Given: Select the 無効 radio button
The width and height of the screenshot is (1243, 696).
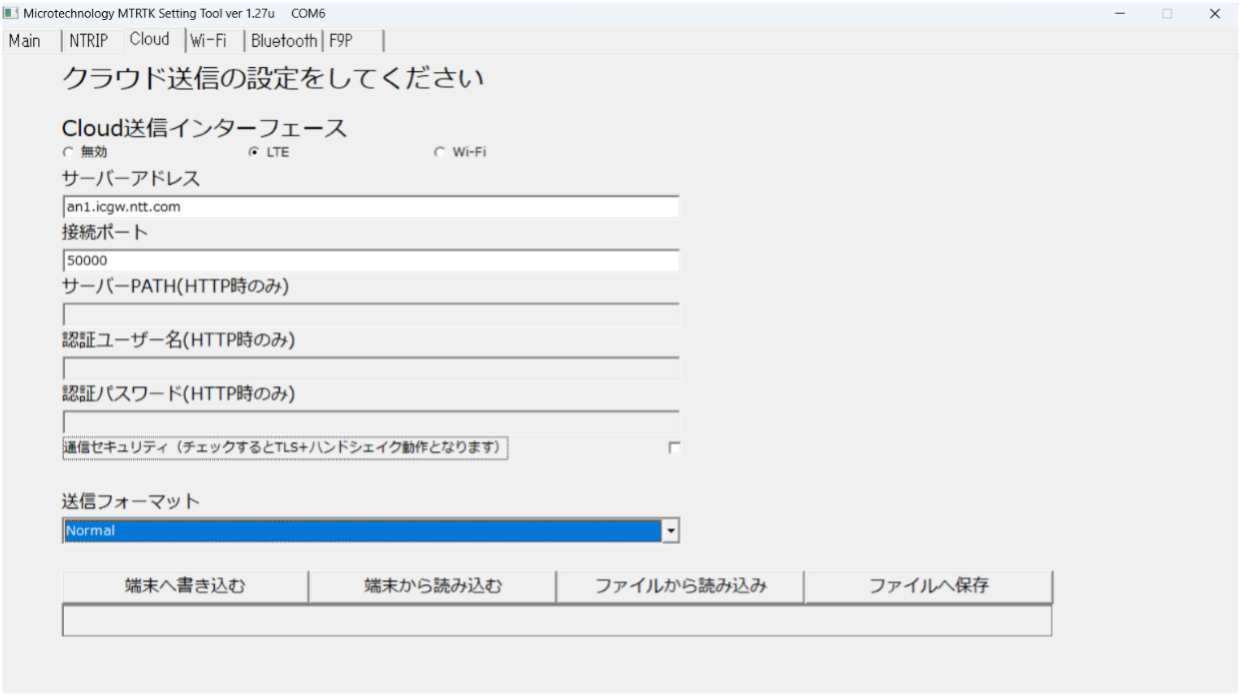Looking at the screenshot, I should (x=68, y=153).
